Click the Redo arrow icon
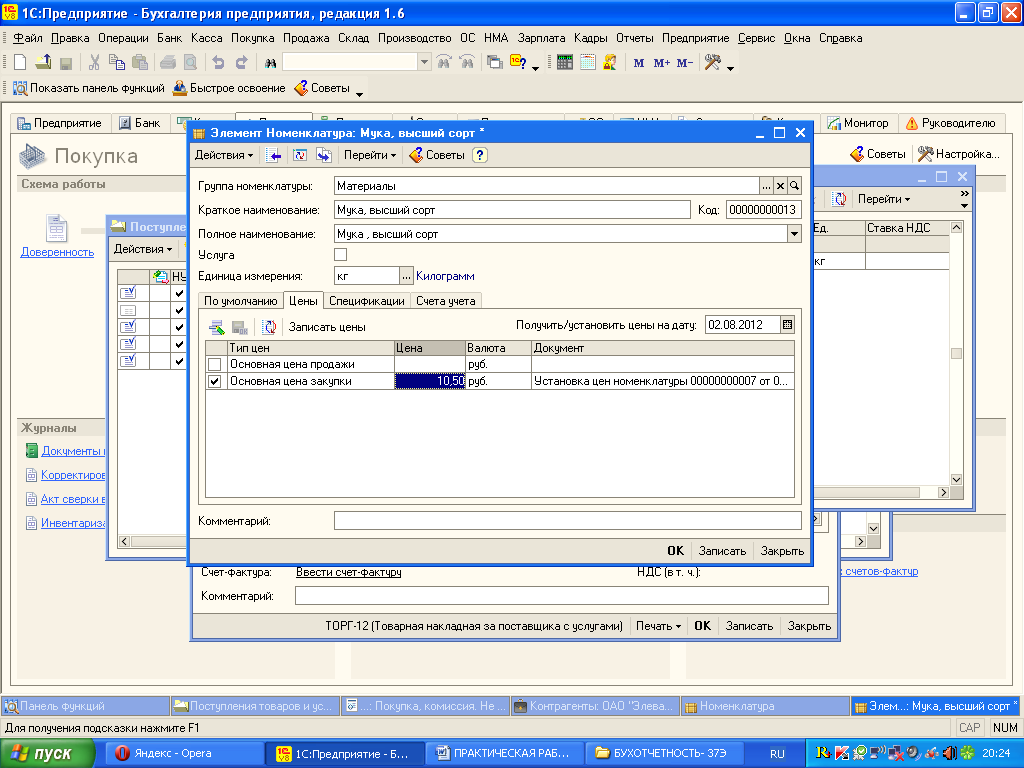 pyautogui.click(x=242, y=63)
